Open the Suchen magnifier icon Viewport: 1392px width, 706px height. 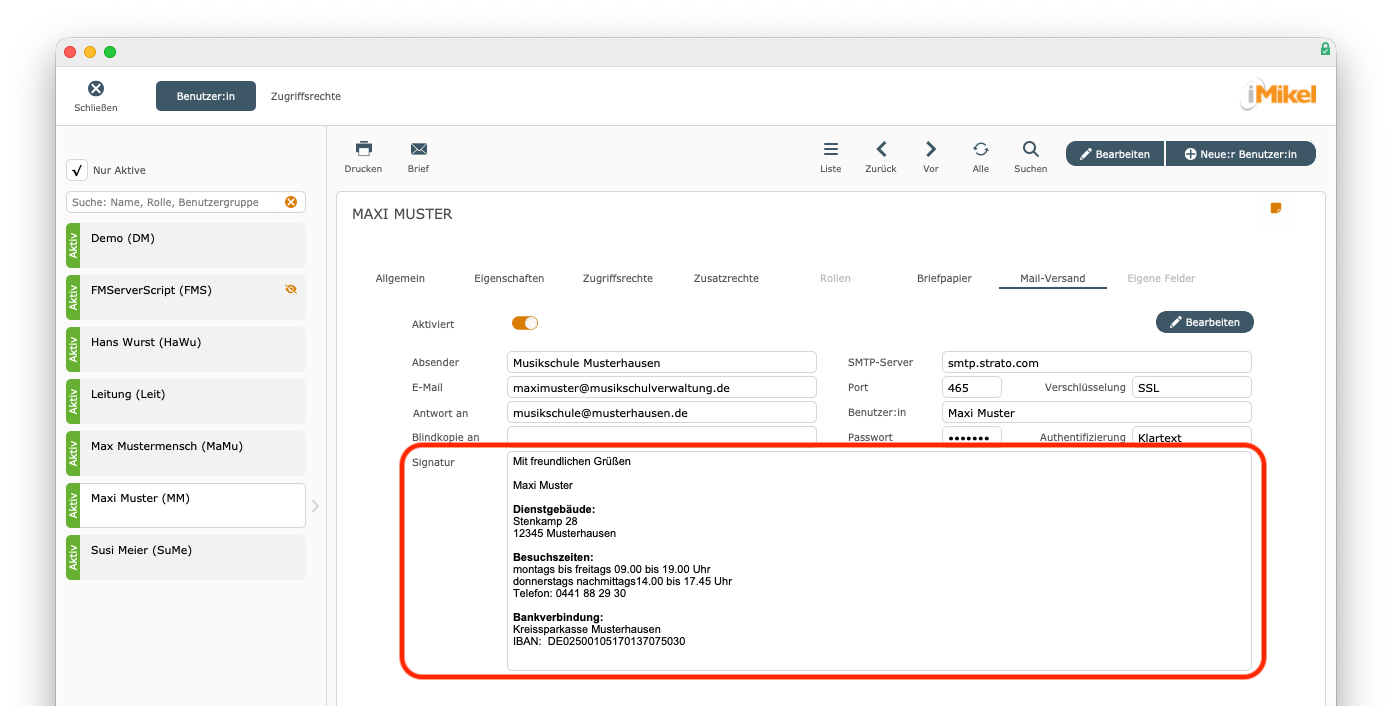tap(1031, 149)
